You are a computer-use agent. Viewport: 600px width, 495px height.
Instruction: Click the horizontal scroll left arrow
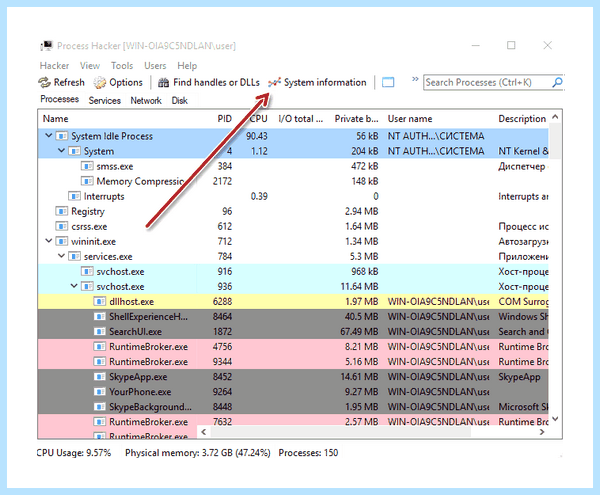[204, 432]
